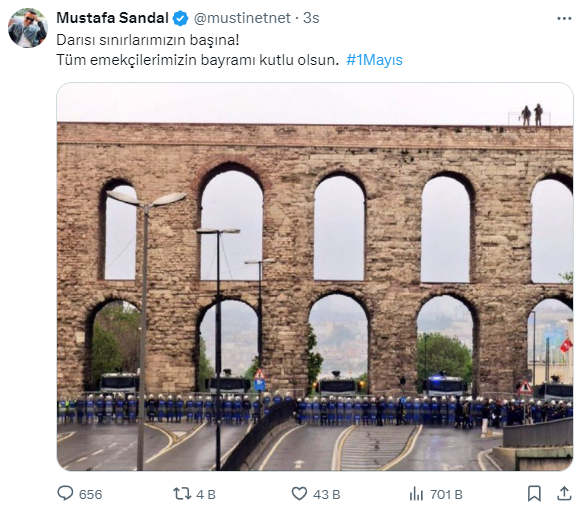
Task: Click the retweet arrows icon
Action: click(182, 494)
